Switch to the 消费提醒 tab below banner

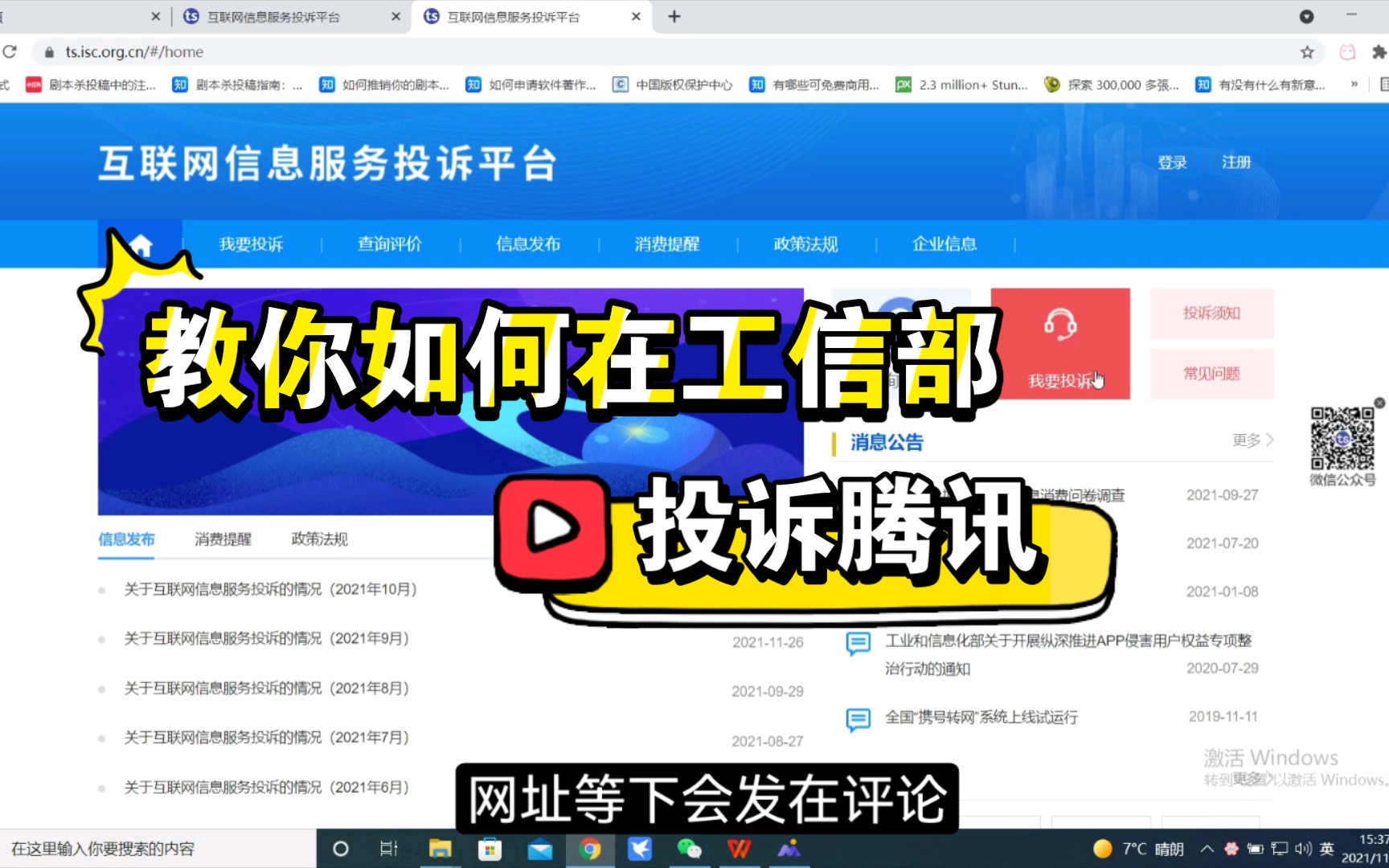pos(223,539)
